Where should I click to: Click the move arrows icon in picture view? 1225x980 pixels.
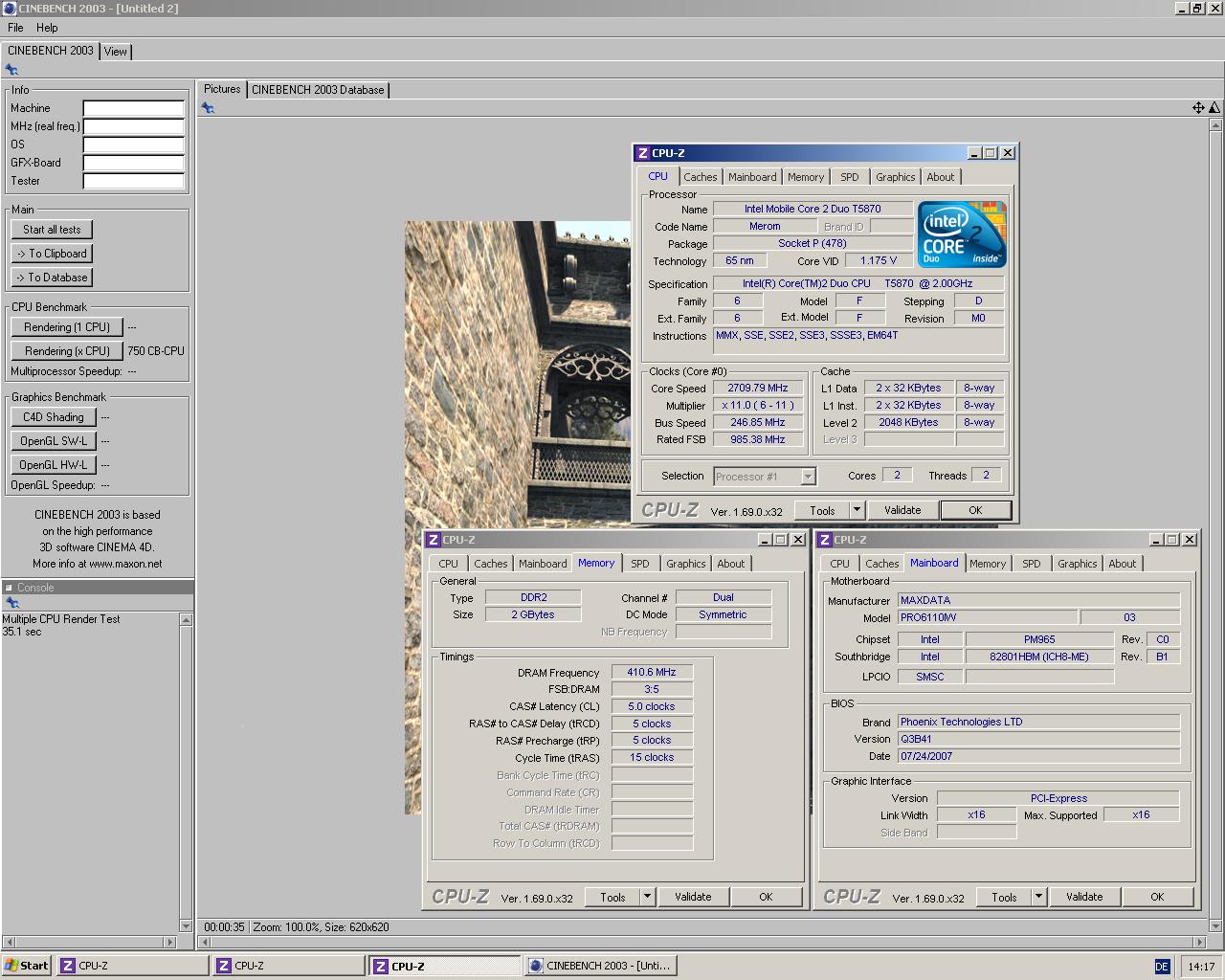coord(1198,108)
